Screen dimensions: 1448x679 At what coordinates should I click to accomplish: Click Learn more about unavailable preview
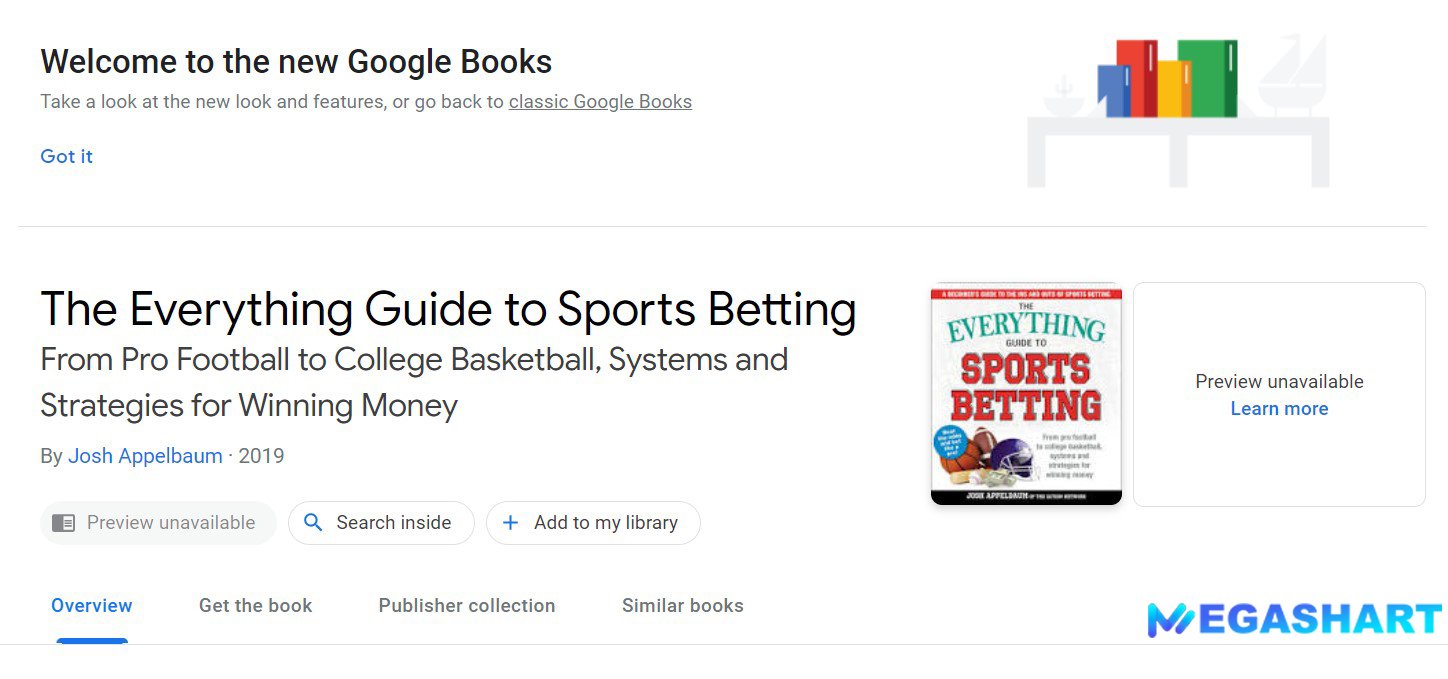[x=1279, y=408]
